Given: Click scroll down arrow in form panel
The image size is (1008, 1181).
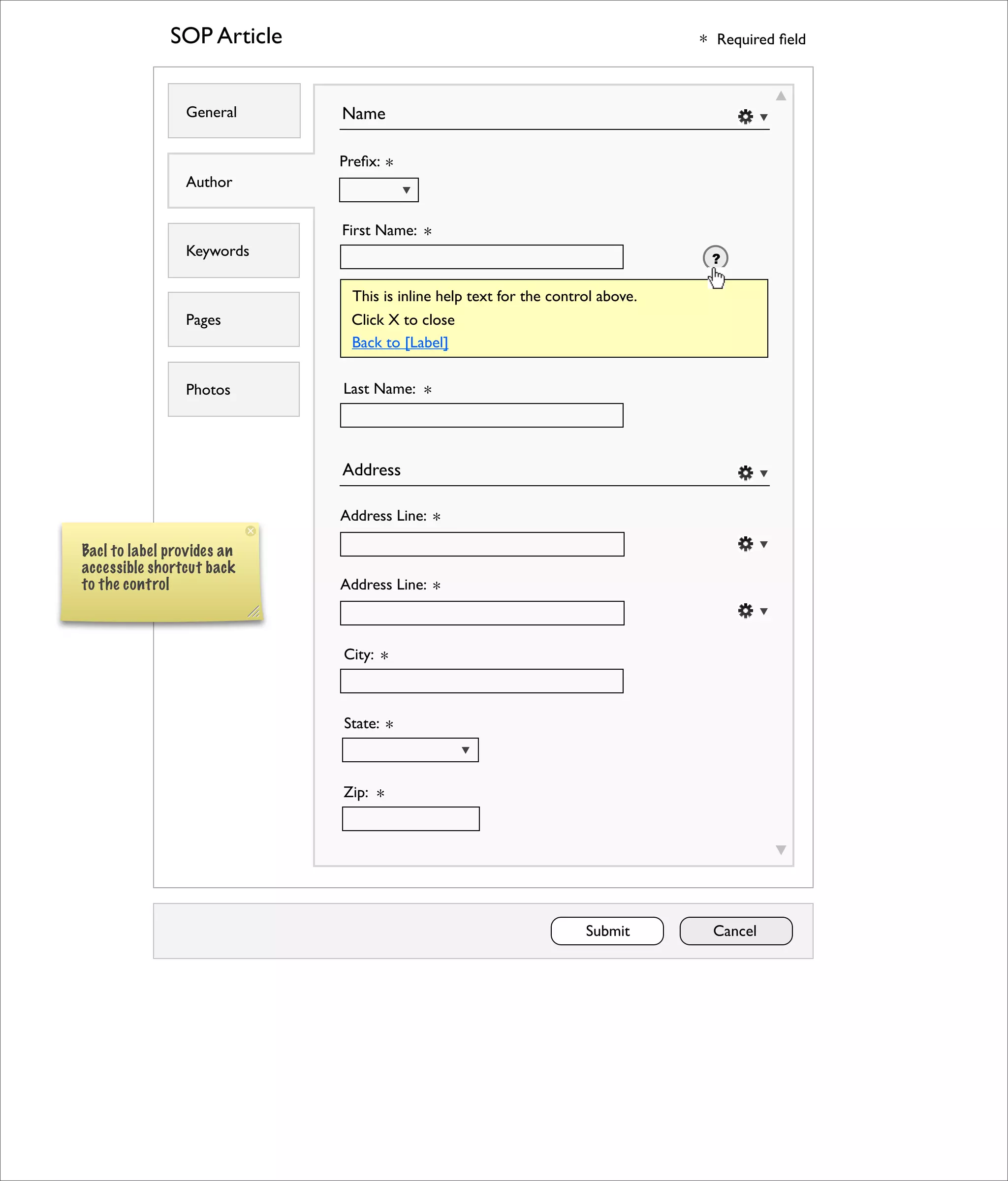Looking at the screenshot, I should pos(781,850).
